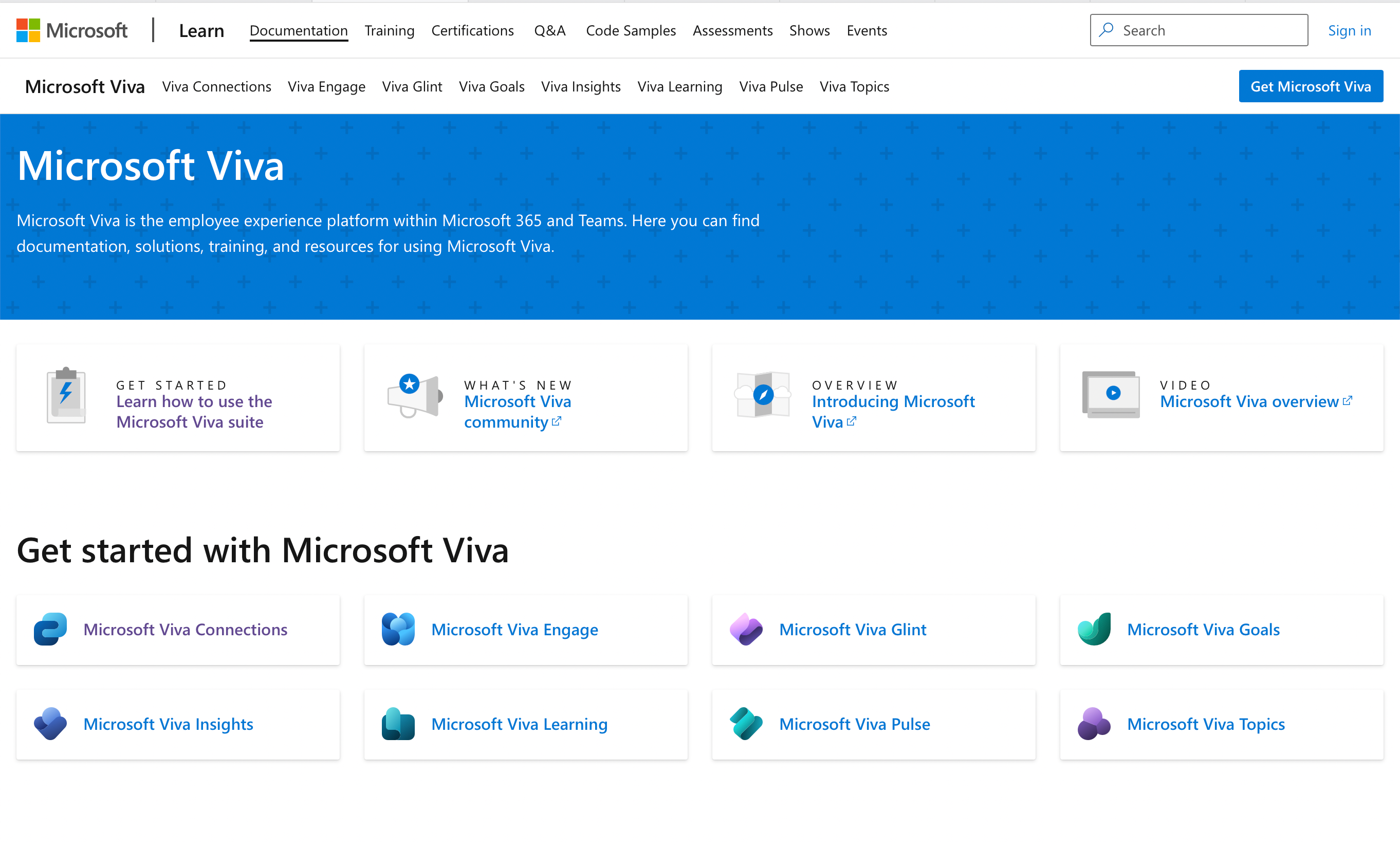Click the Viva Glint icon

(x=746, y=630)
